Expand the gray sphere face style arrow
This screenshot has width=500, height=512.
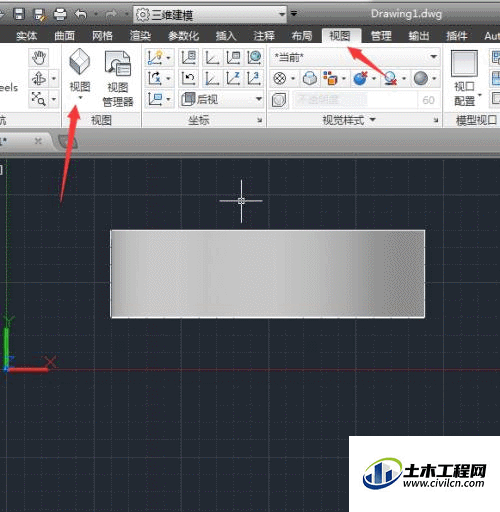pyautogui.click(x=434, y=79)
